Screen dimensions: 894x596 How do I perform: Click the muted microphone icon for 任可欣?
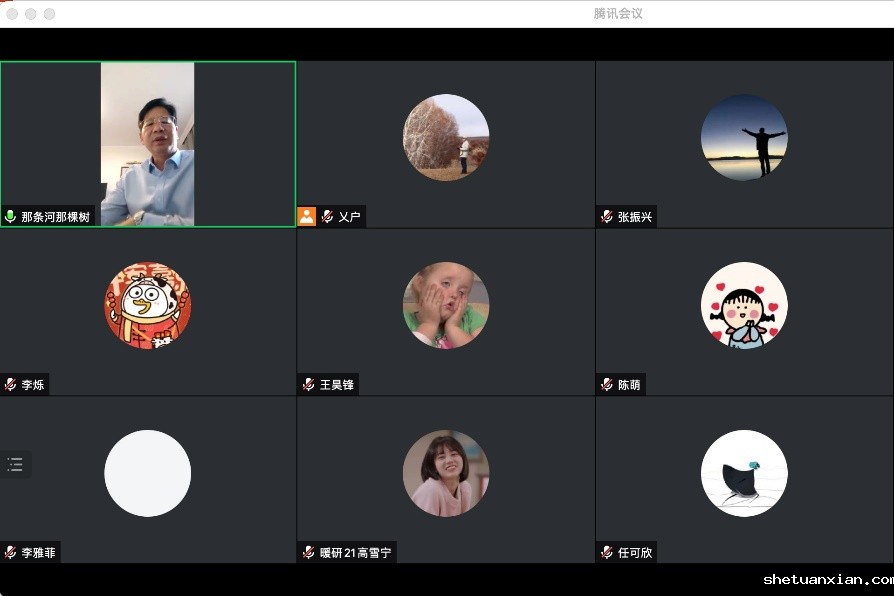click(607, 552)
